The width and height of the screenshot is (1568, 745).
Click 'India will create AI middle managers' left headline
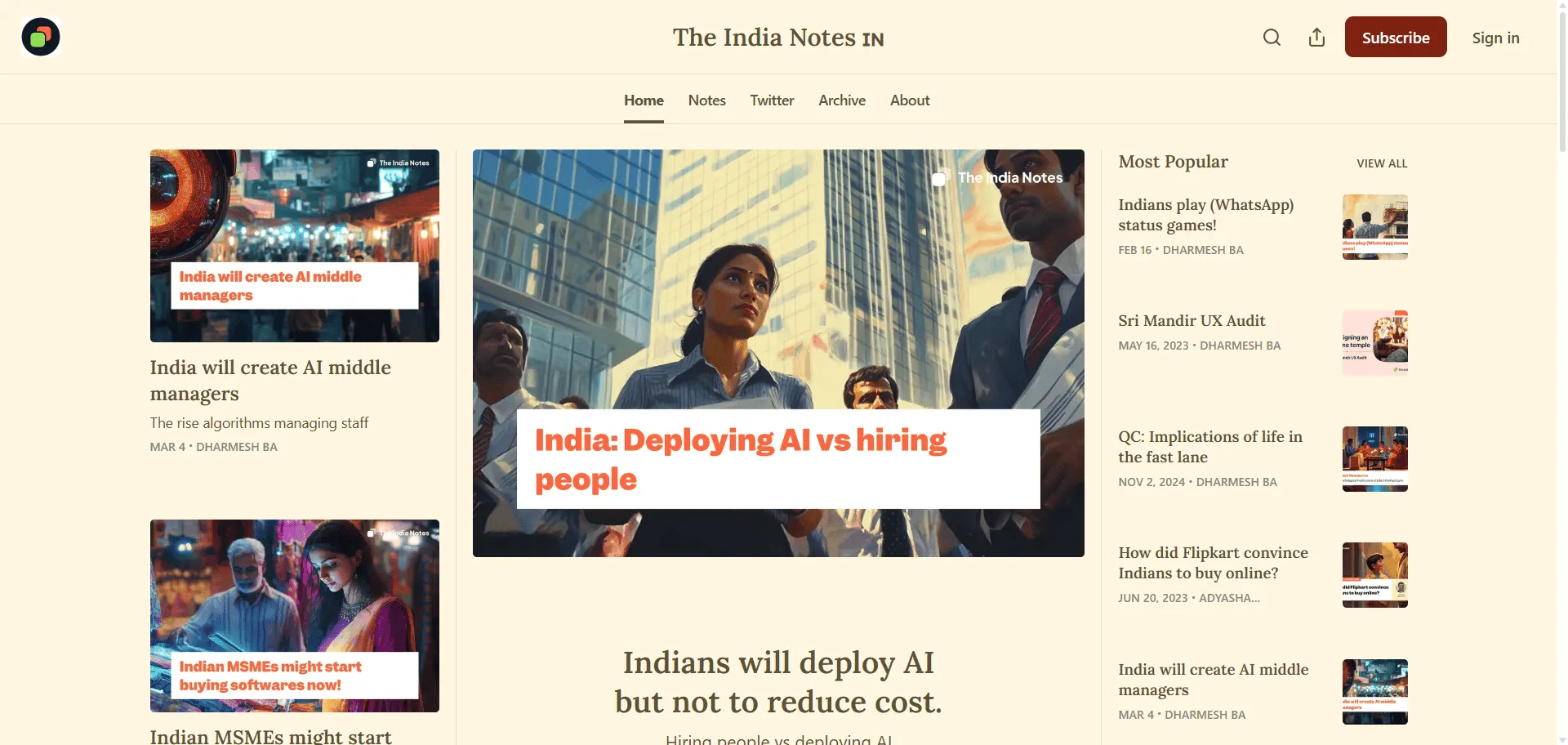point(270,381)
